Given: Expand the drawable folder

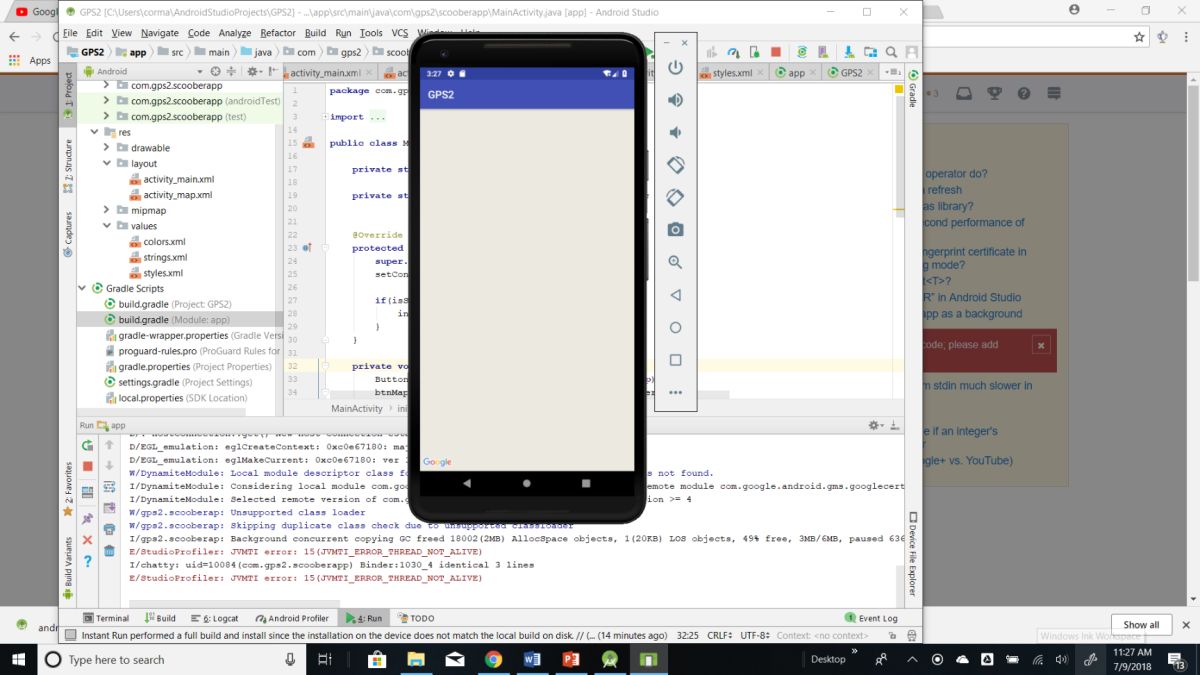Looking at the screenshot, I should coord(107,148).
